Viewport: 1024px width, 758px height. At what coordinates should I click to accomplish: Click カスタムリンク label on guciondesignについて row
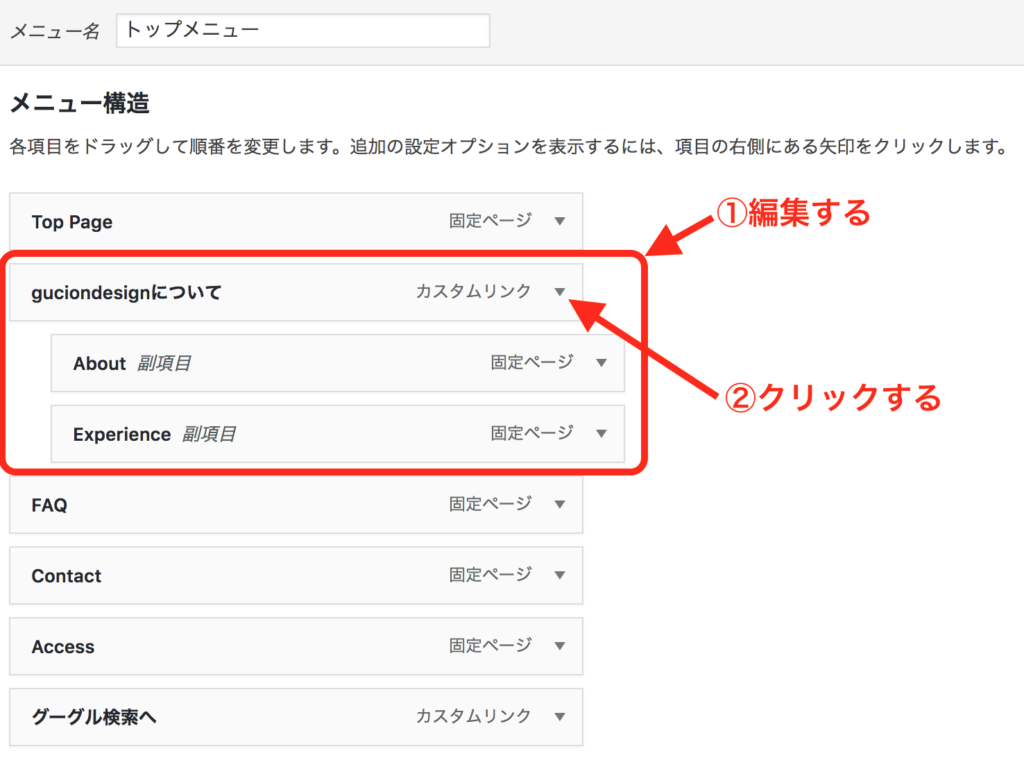coord(473,293)
